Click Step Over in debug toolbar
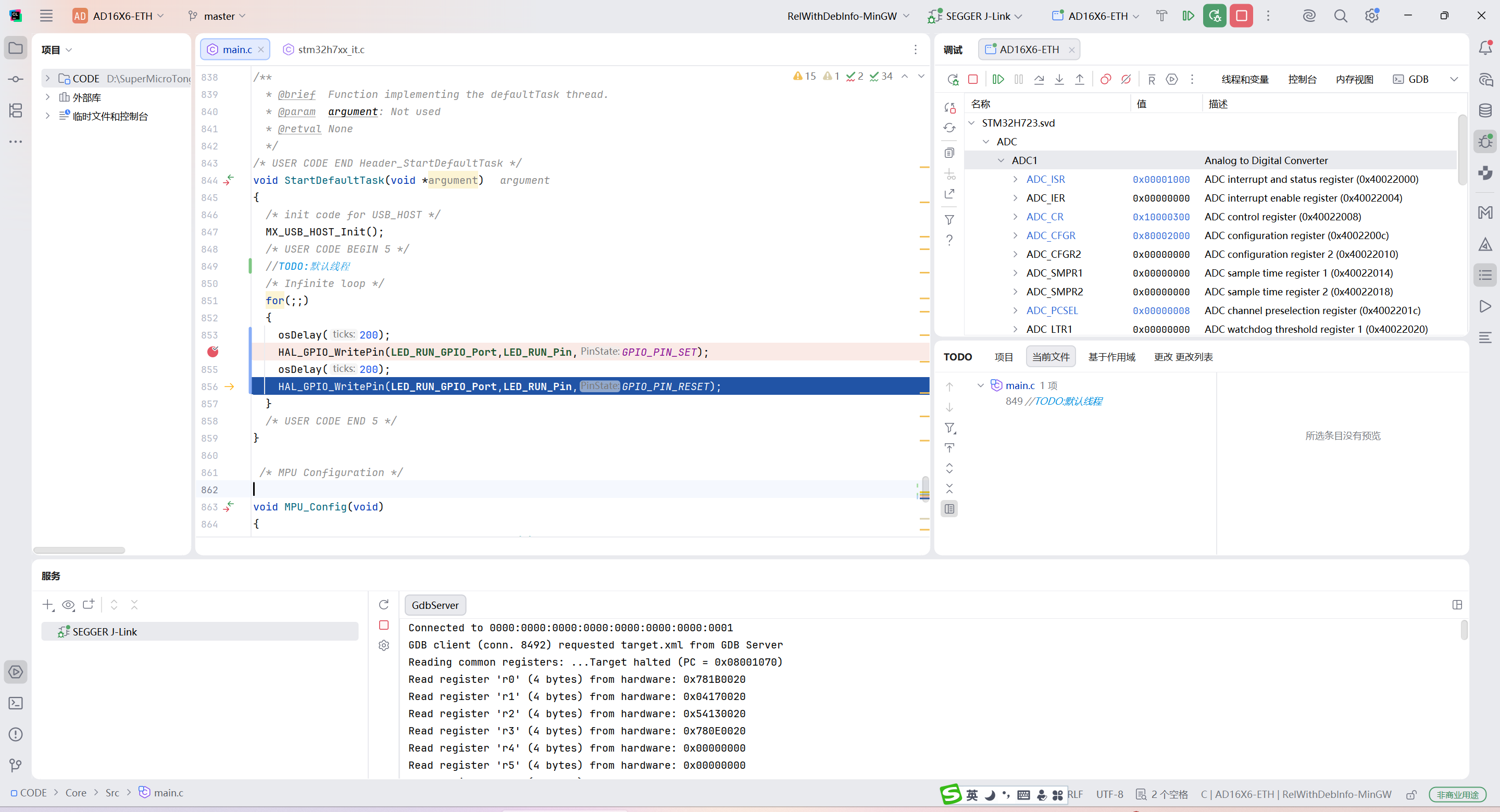1500x812 pixels. pyautogui.click(x=1039, y=79)
